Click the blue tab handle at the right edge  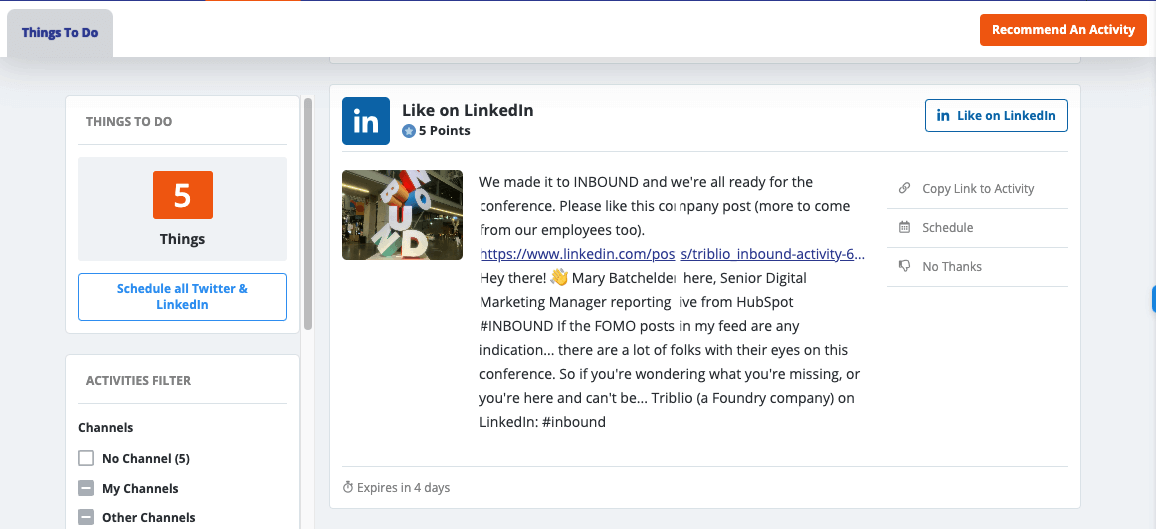pyautogui.click(x=1153, y=299)
